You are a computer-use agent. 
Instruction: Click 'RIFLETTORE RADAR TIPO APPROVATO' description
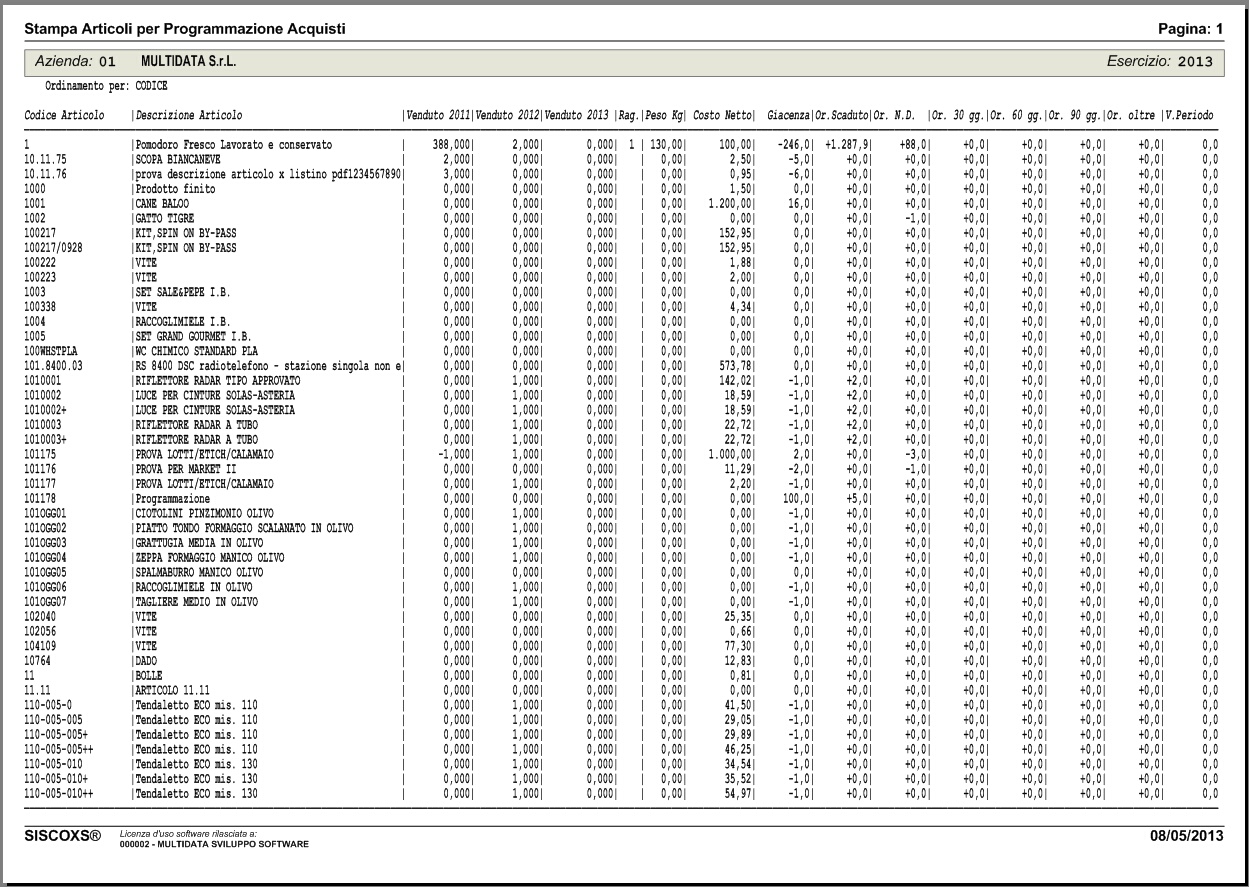pos(216,381)
